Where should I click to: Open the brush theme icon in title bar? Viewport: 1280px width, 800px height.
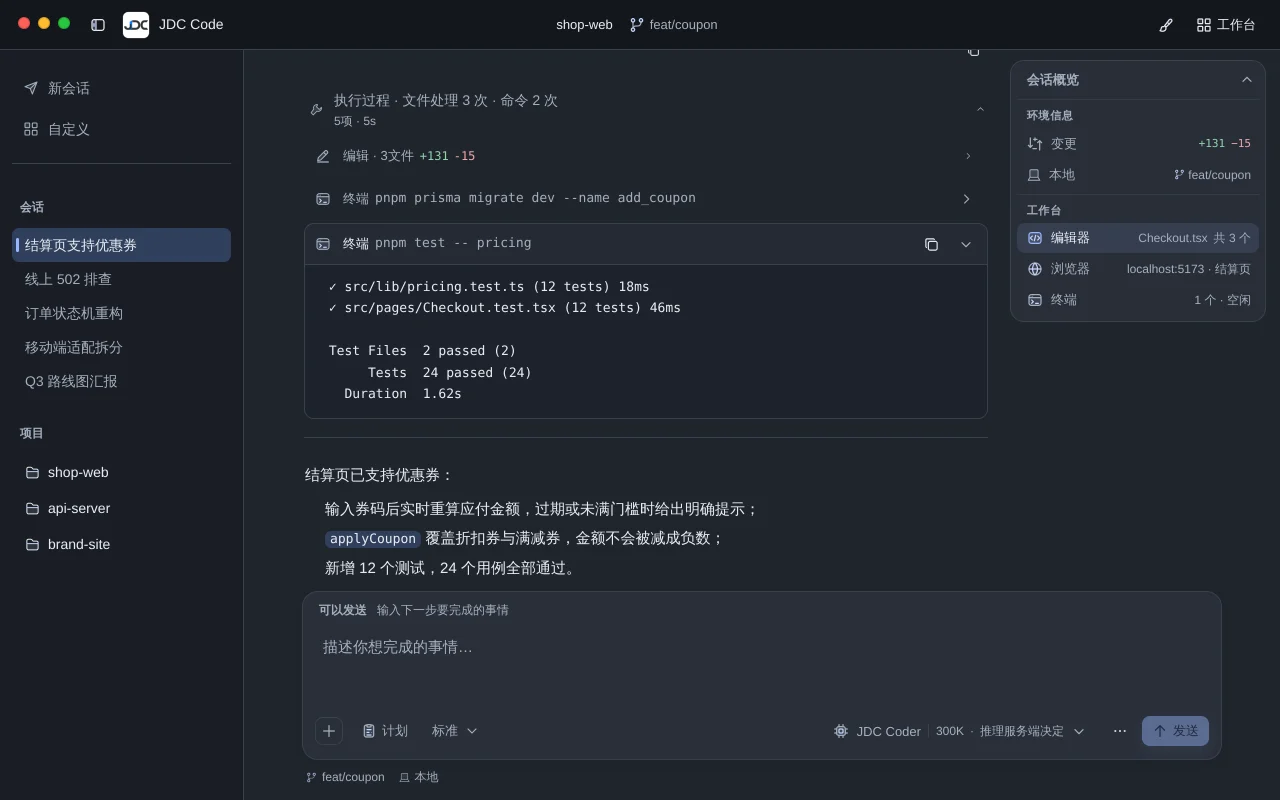(x=1166, y=25)
